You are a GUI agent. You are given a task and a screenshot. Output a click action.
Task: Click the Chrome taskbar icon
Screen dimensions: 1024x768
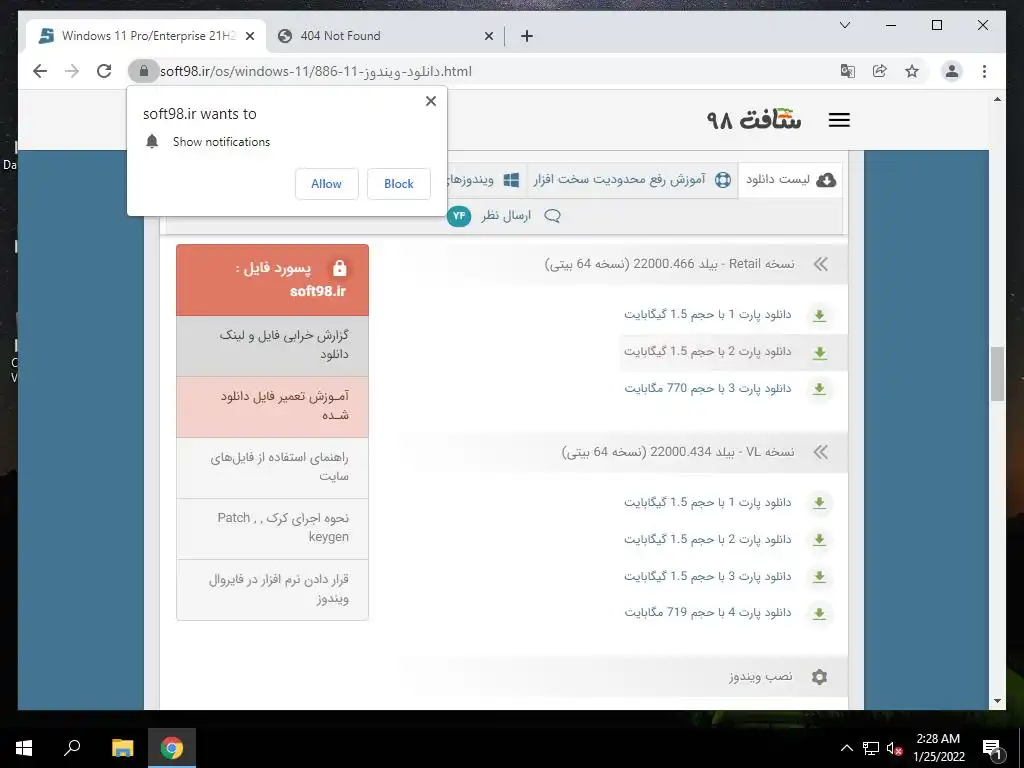click(172, 748)
